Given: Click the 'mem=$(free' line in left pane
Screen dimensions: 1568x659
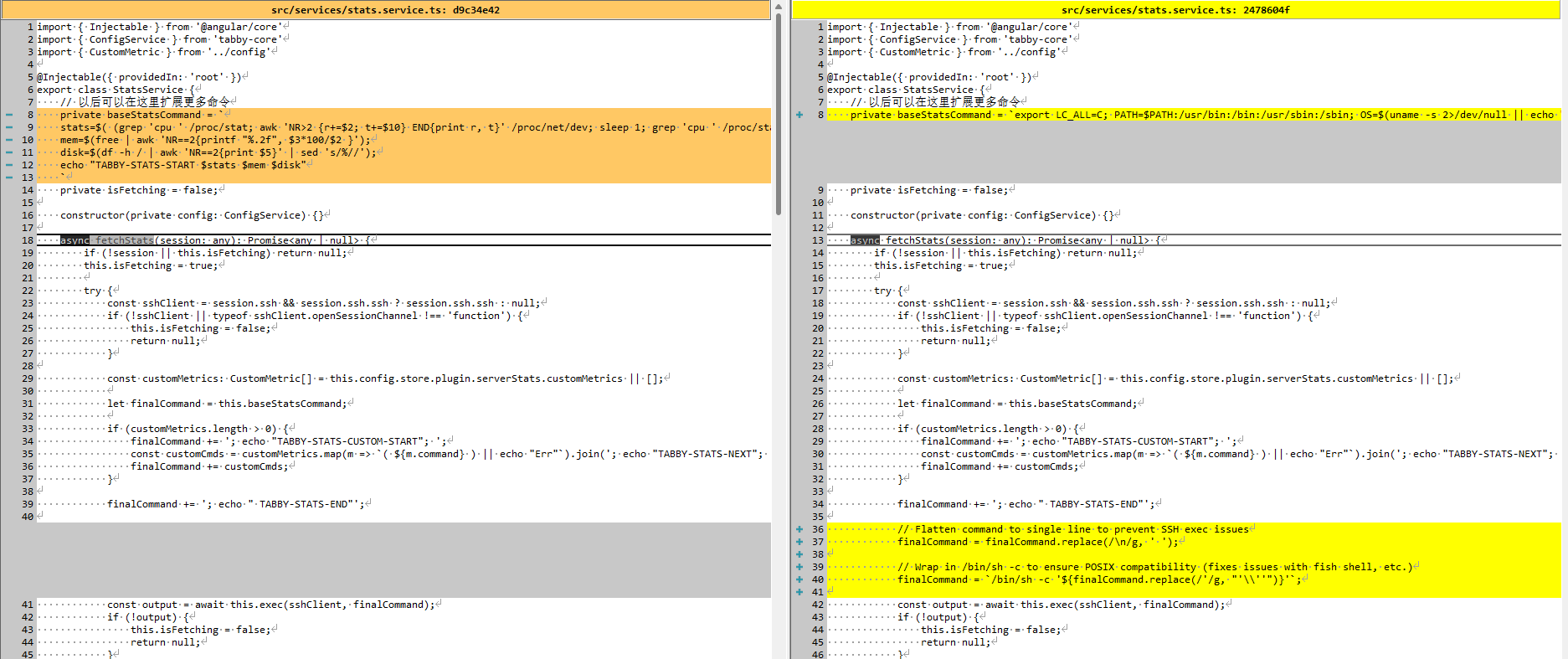Looking at the screenshot, I should pos(404,140).
